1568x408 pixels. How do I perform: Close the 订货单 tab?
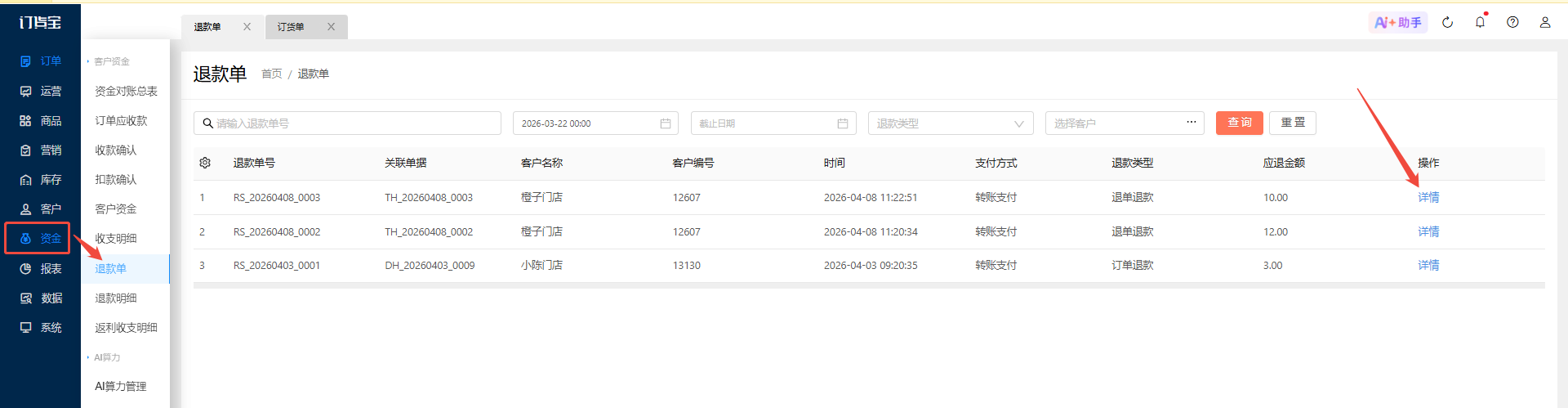331,27
